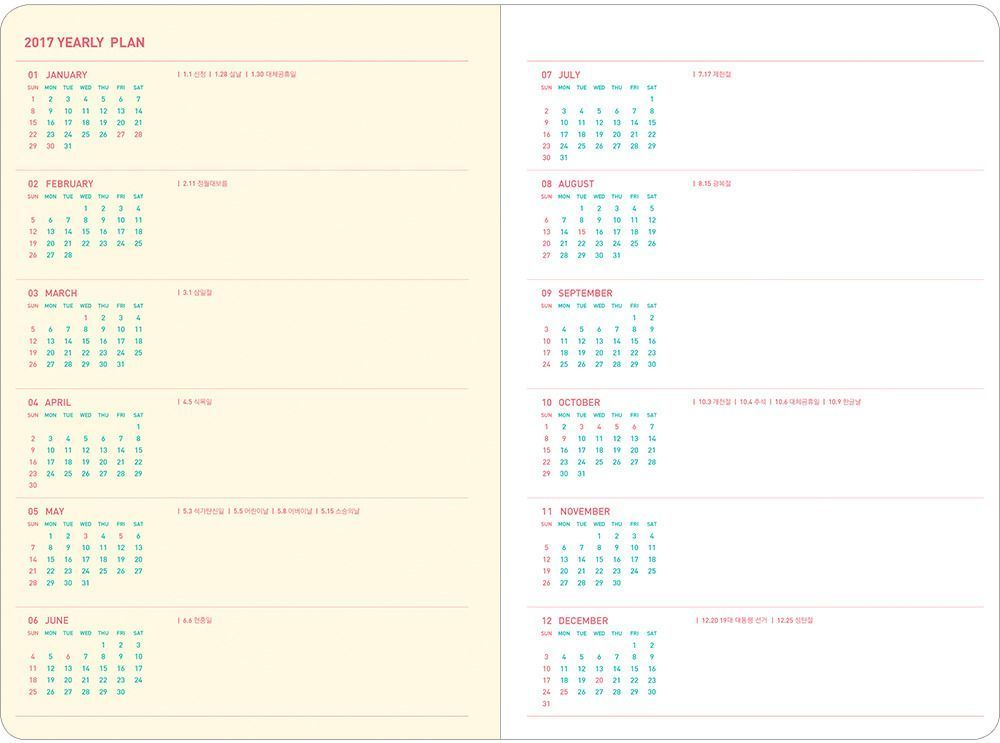The image size is (1000, 743).
Task: Click the 2017 YEARLY PLAN title
Action: pyautogui.click(x=84, y=43)
